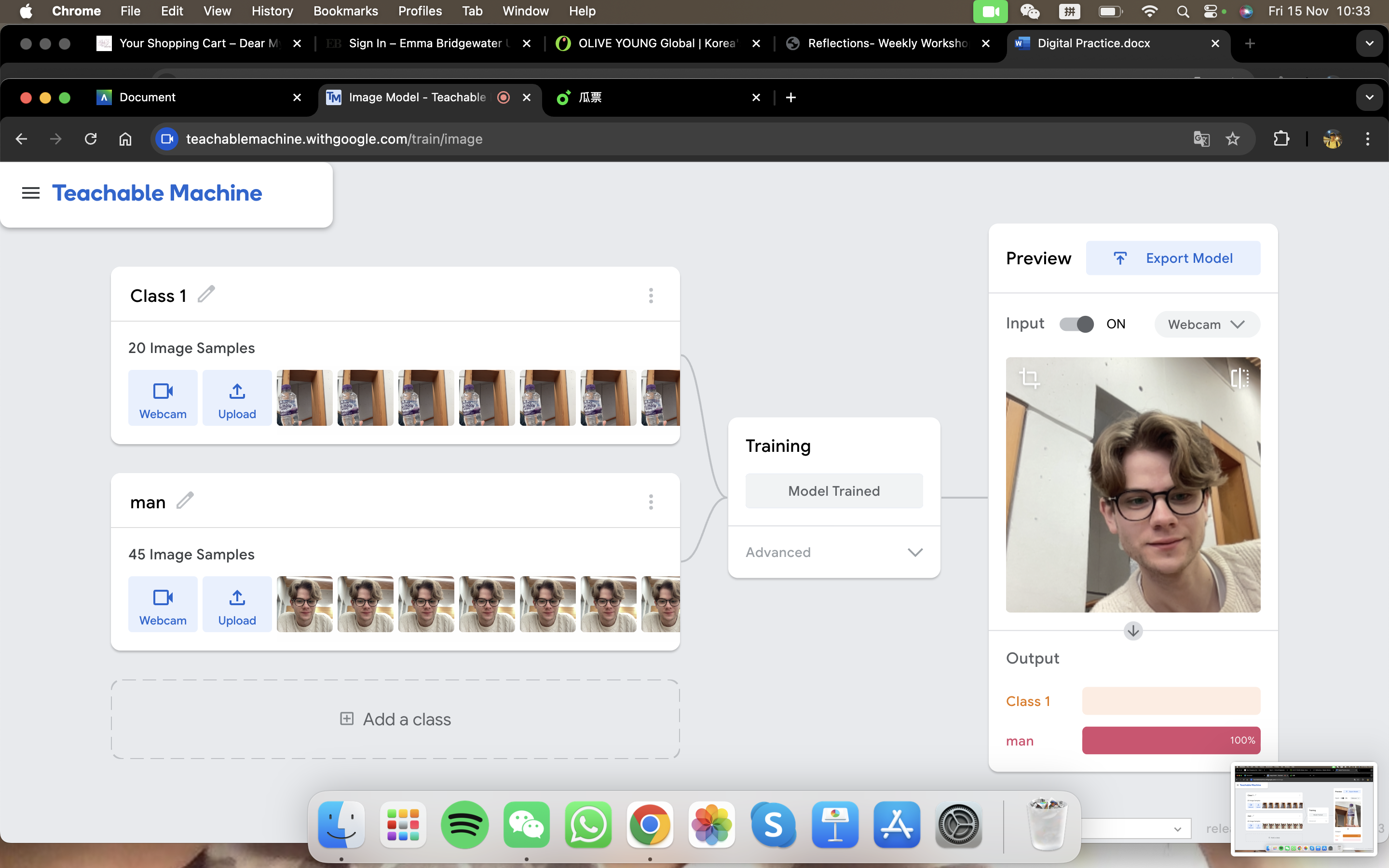The height and width of the screenshot is (868, 1389).
Task: Click the Export Model button
Action: [x=1172, y=258]
